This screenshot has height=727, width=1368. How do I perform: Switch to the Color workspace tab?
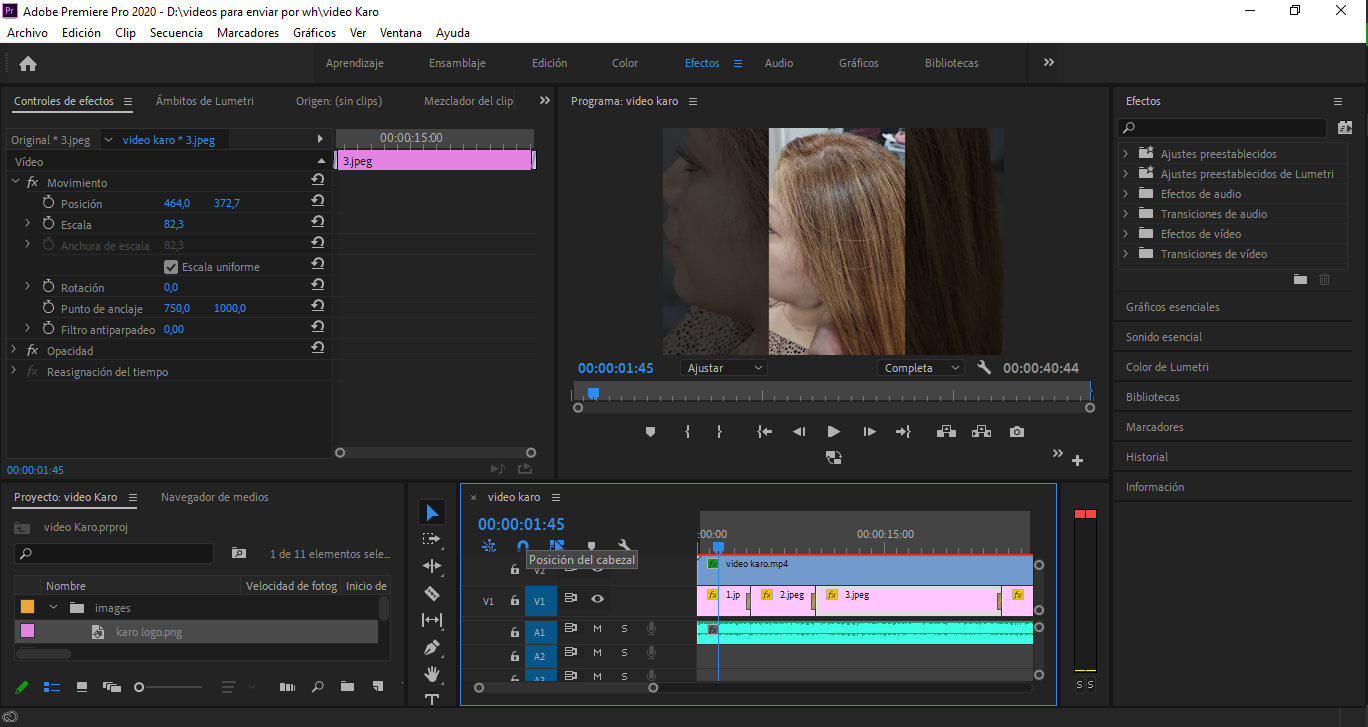click(625, 63)
